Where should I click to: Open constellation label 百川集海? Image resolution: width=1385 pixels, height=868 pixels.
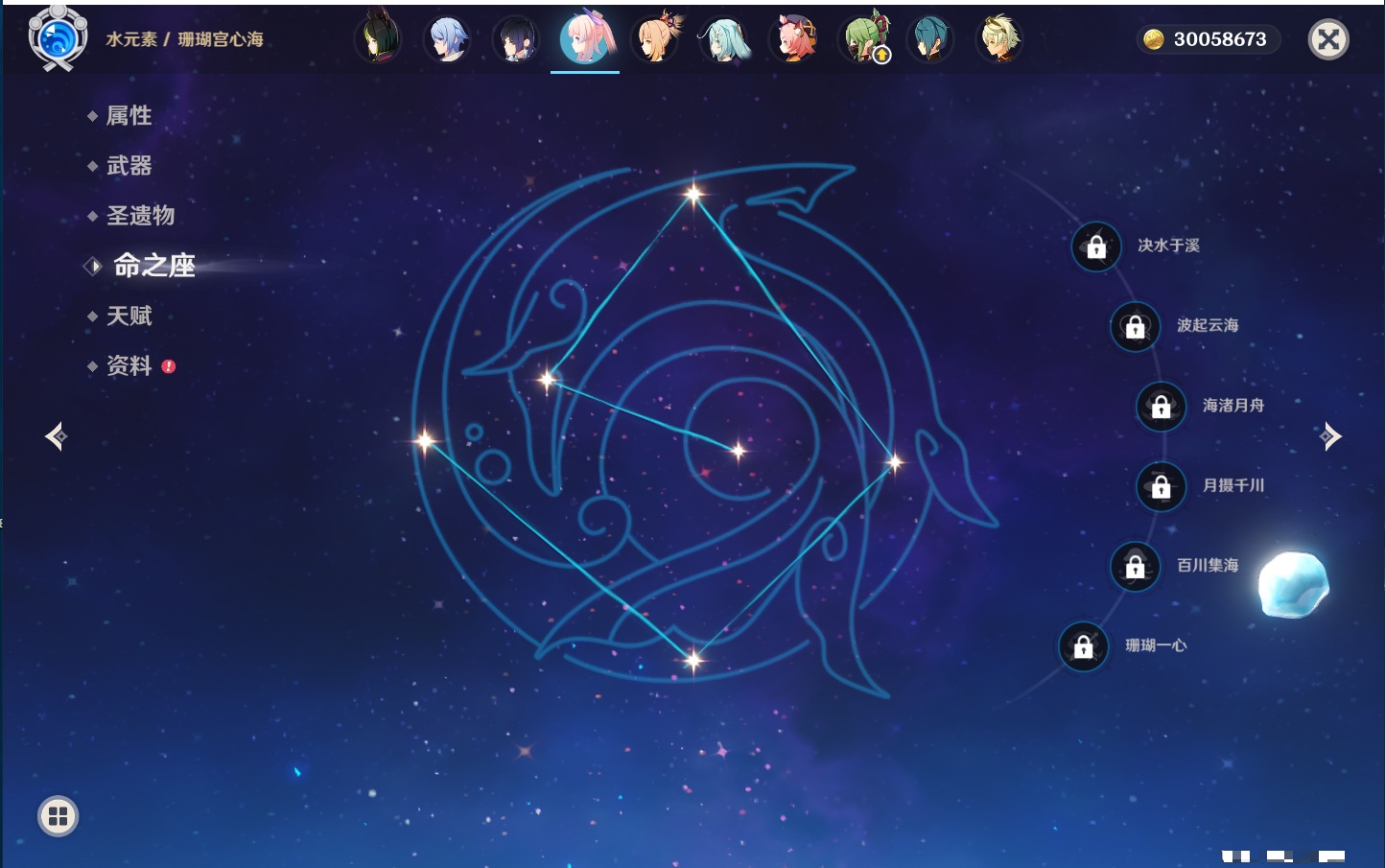coord(1208,565)
